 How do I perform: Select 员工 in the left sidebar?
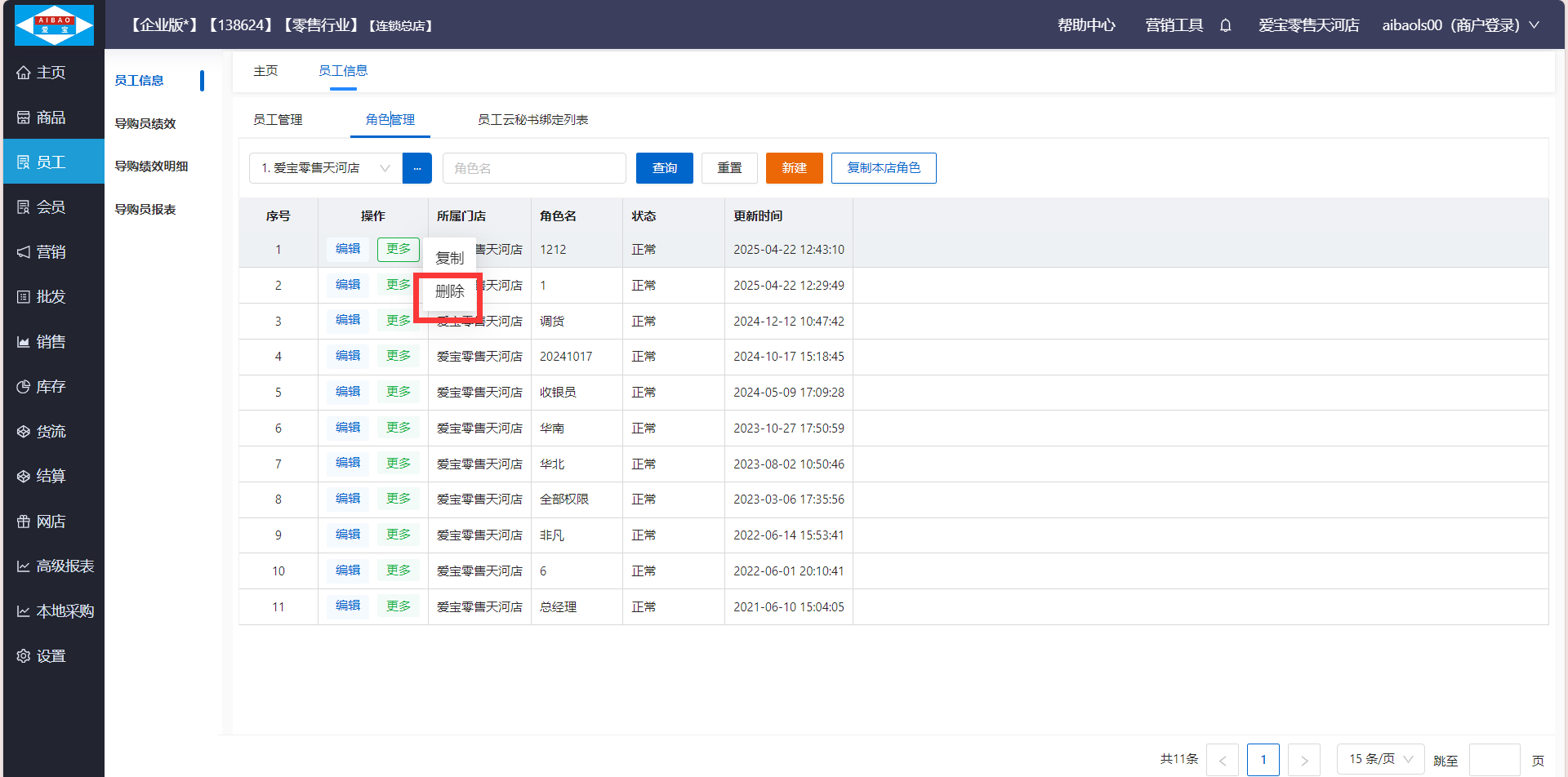coord(54,162)
